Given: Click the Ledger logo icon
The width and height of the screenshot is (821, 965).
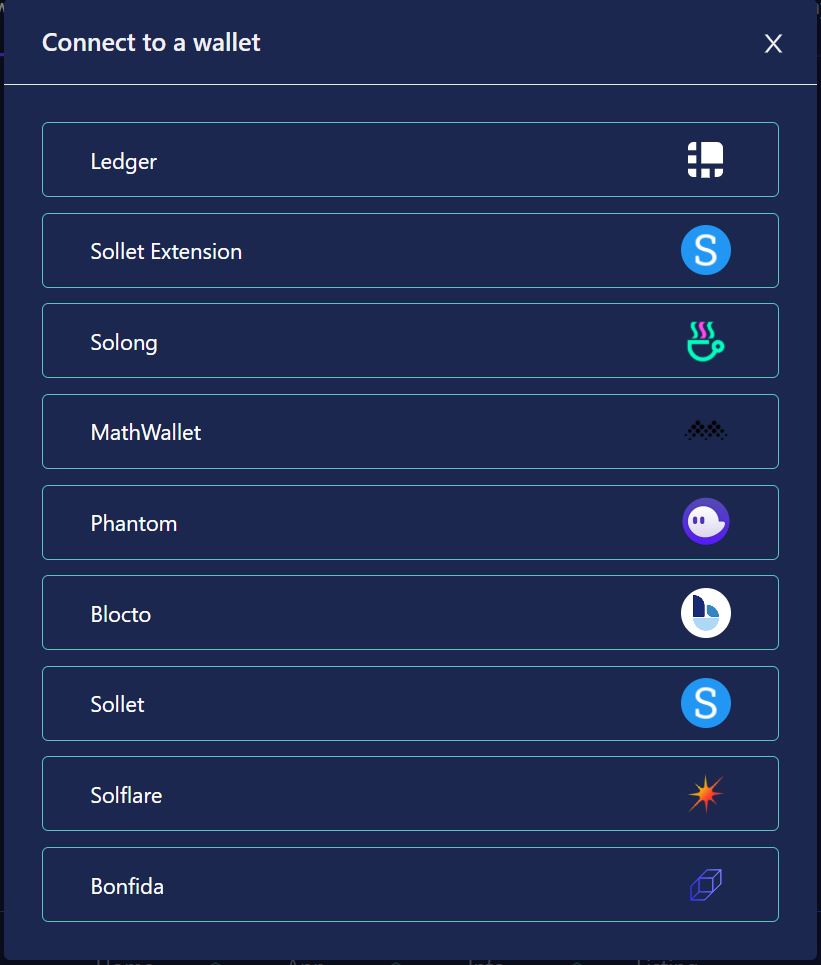Looking at the screenshot, I should pyautogui.click(x=705, y=160).
